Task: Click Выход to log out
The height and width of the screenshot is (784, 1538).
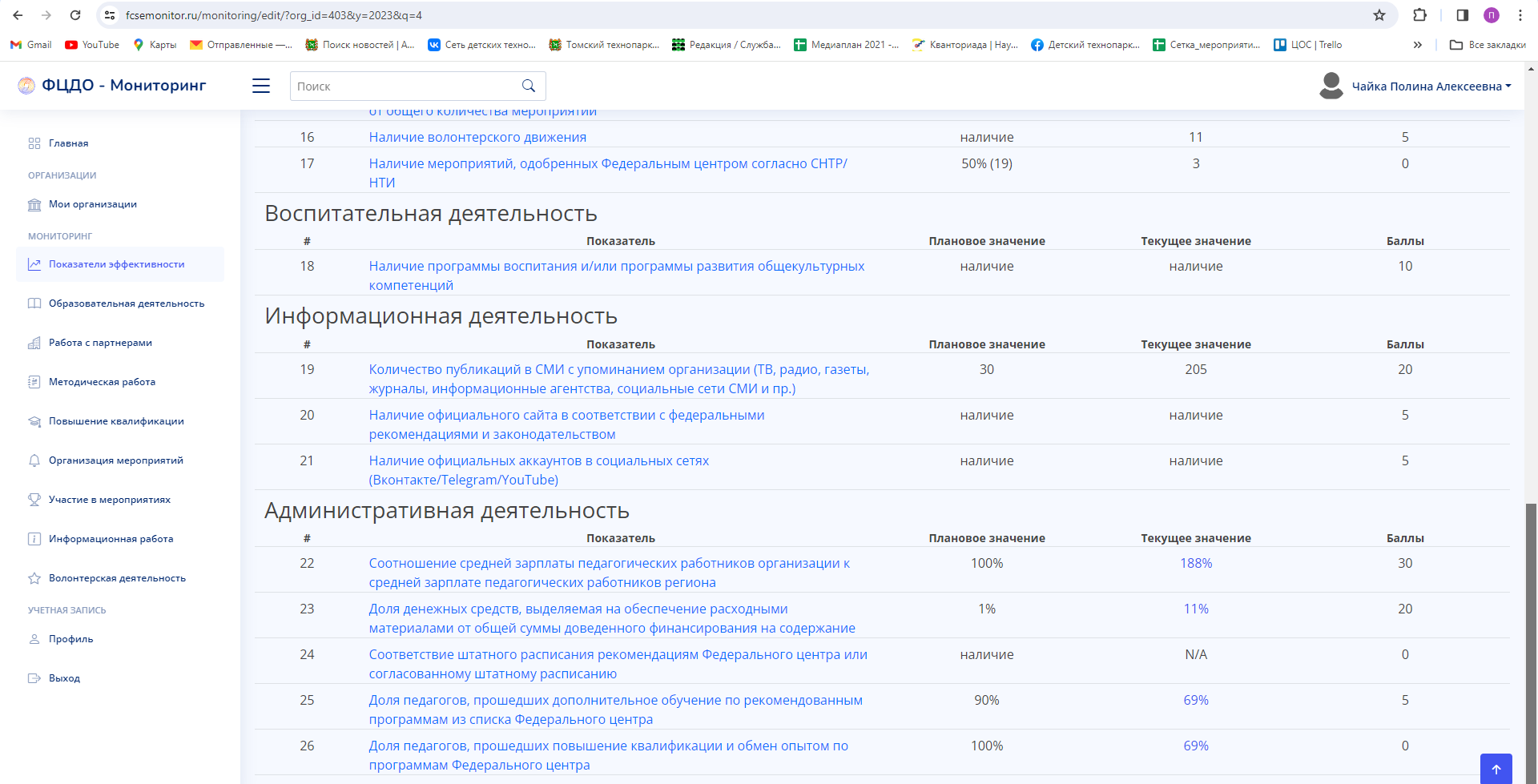Action: click(64, 678)
